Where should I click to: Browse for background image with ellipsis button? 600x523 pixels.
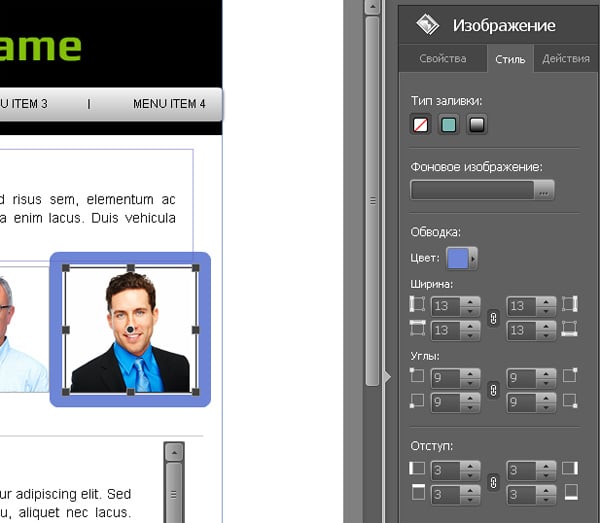[x=544, y=190]
